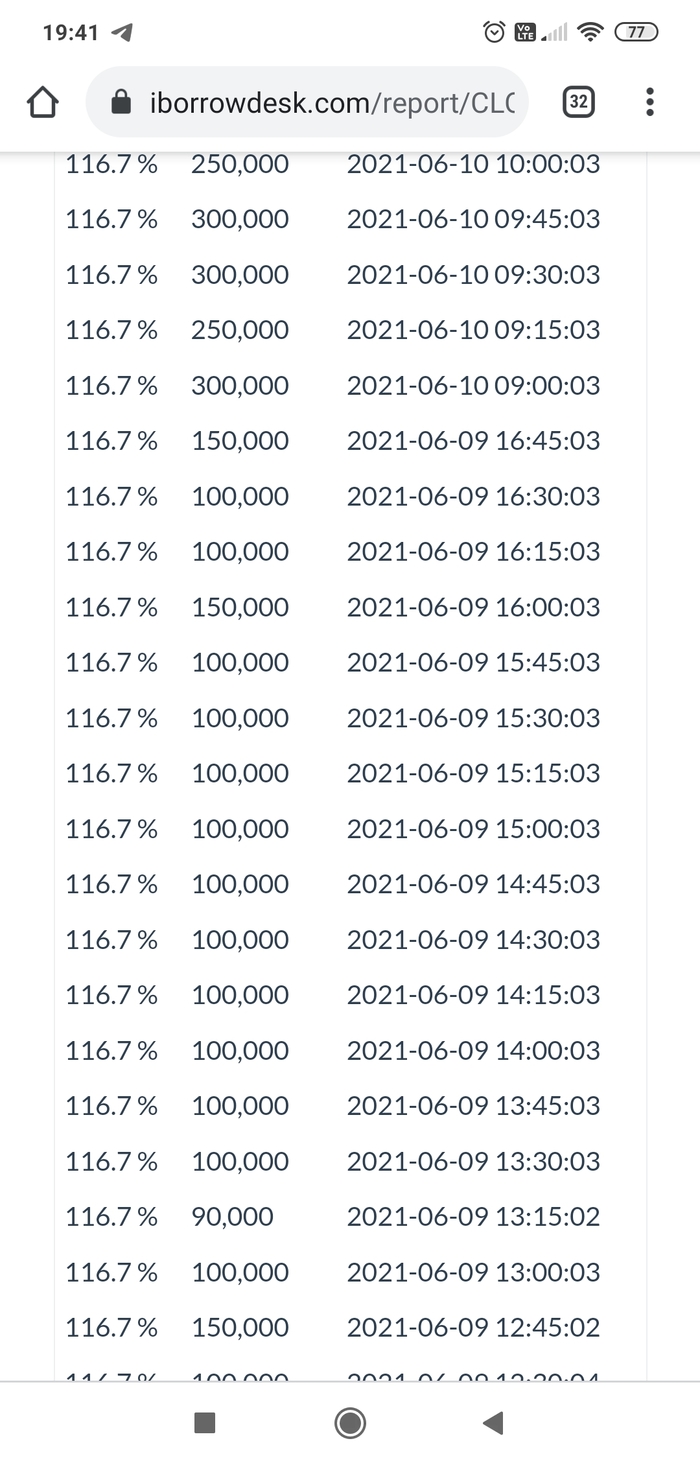Select the 2021-06-10 10:00:03 timestamp row
The image size is (700, 1465).
click(473, 164)
